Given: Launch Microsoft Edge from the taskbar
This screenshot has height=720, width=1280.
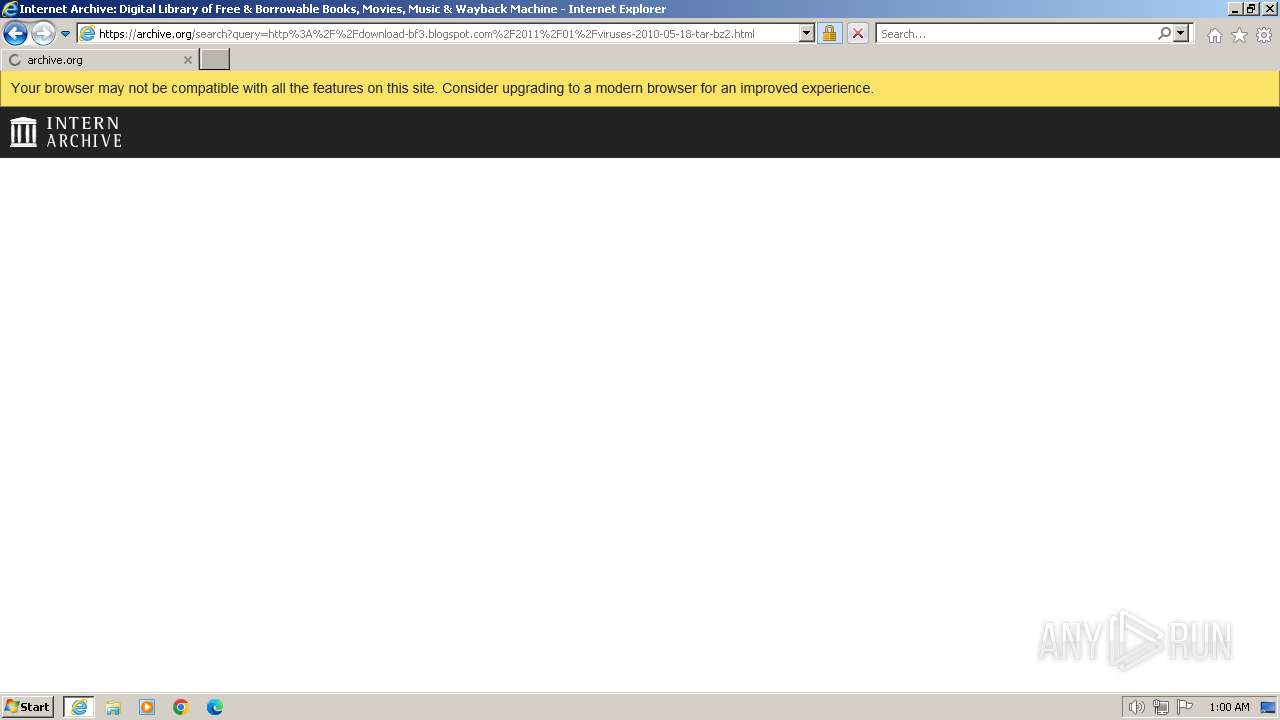Looking at the screenshot, I should pyautogui.click(x=215, y=707).
